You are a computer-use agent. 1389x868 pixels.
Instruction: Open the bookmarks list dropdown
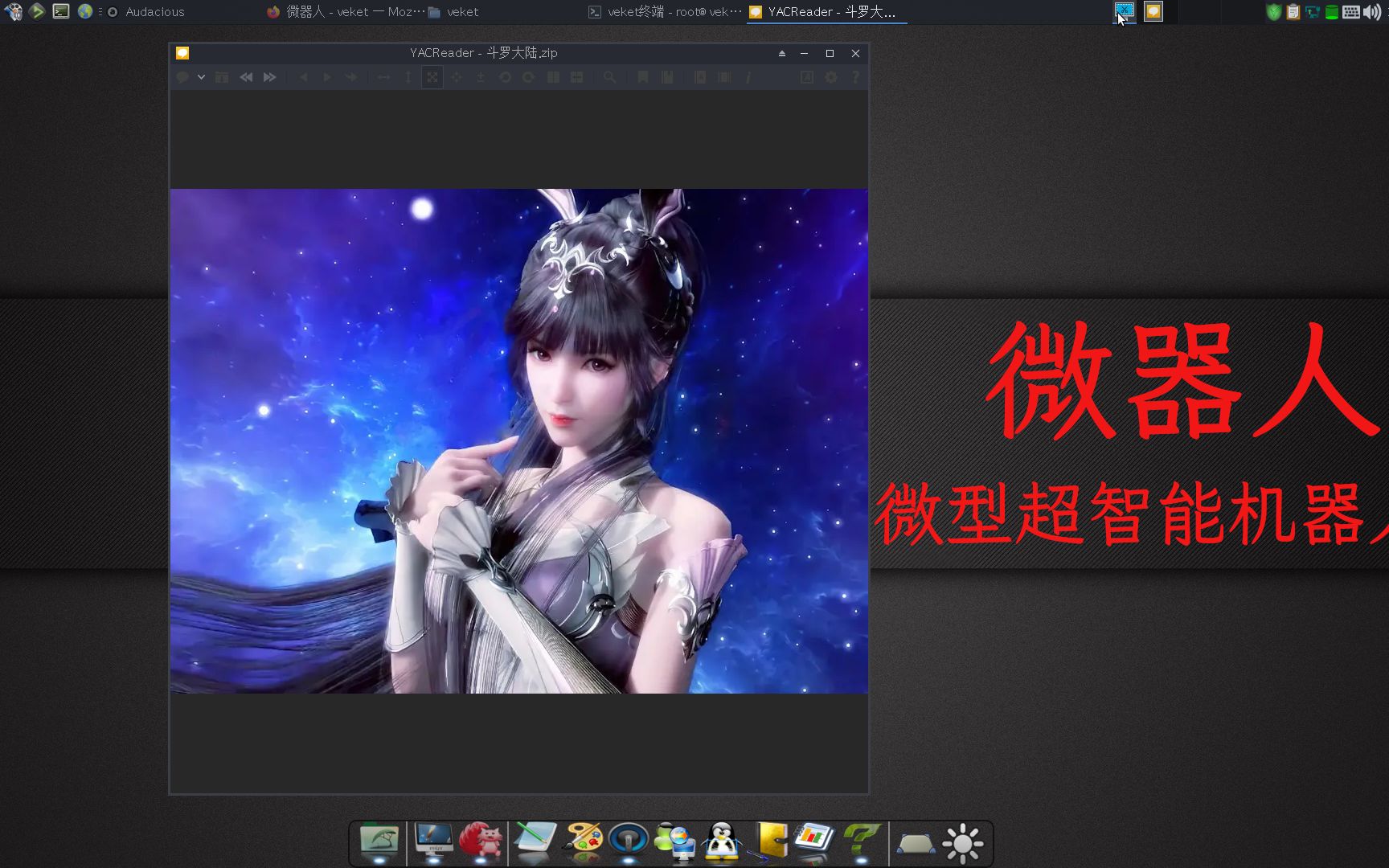coord(666,77)
